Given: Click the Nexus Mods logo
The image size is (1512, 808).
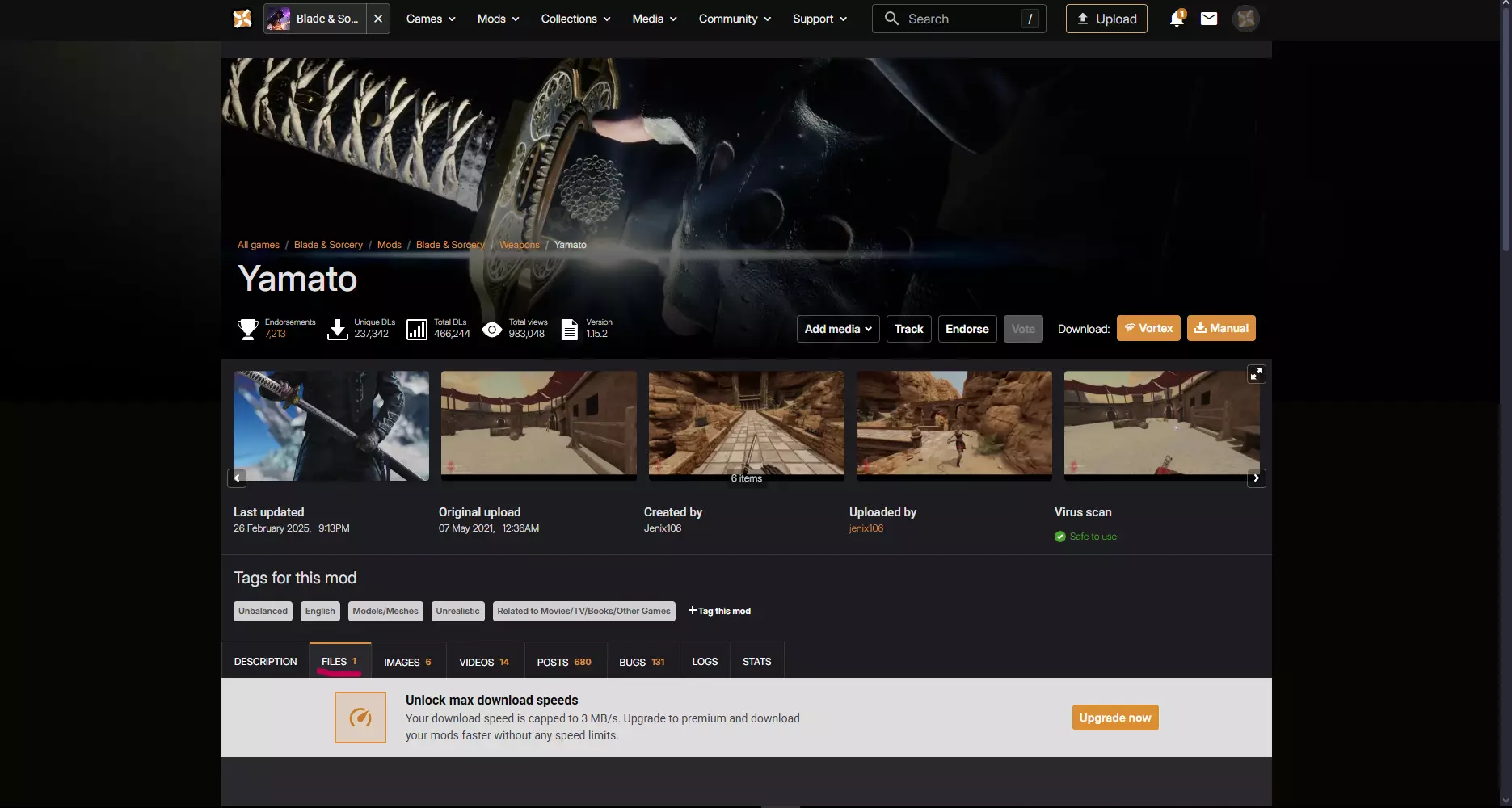Looking at the screenshot, I should tap(242, 19).
